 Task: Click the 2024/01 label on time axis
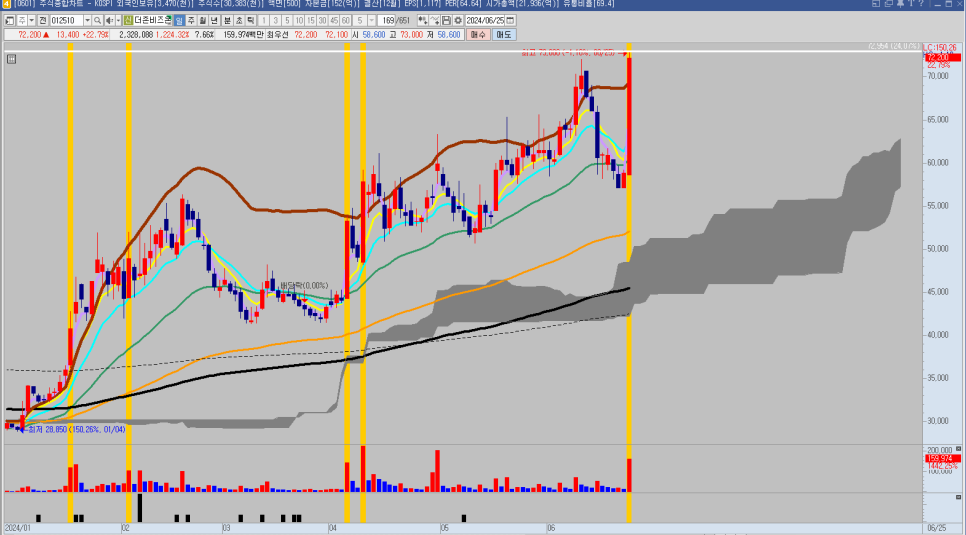click(x=17, y=528)
